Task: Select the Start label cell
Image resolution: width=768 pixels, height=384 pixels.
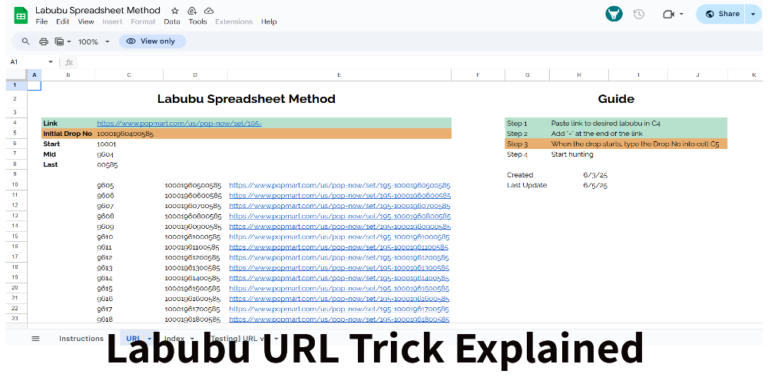Action: click(68, 144)
